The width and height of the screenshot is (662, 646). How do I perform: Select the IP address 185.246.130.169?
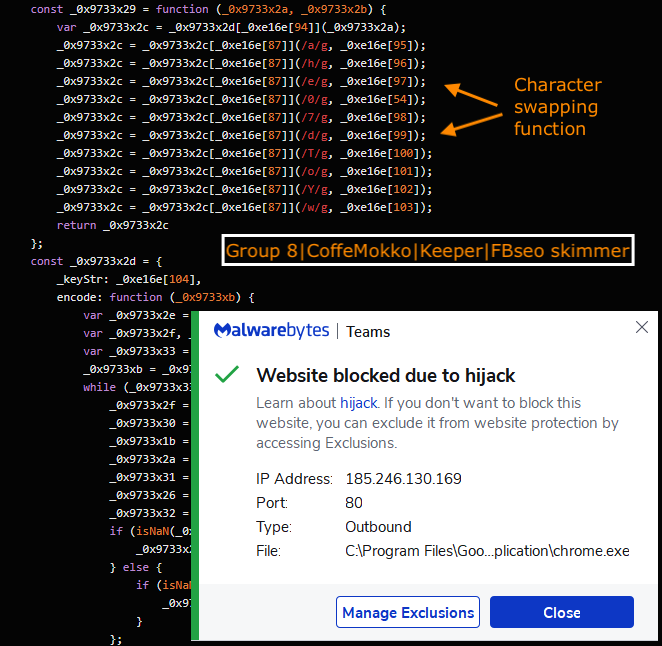click(x=403, y=479)
